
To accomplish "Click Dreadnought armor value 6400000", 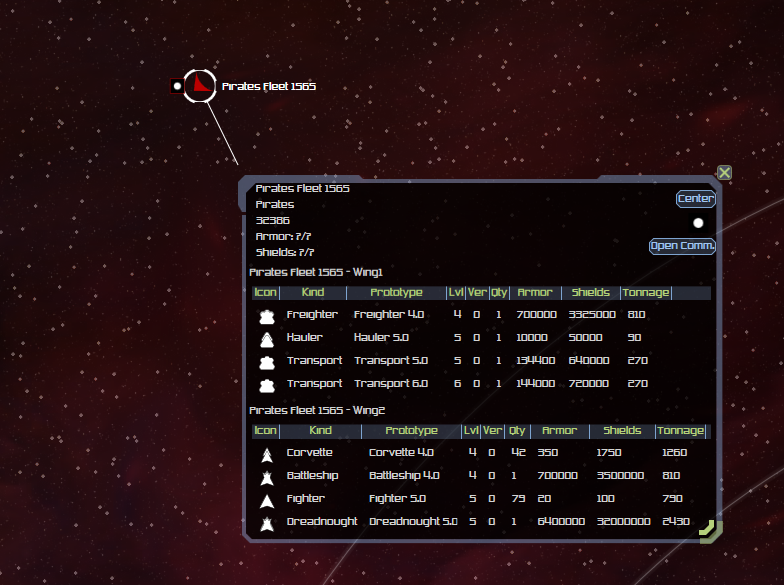I will (x=561, y=522).
